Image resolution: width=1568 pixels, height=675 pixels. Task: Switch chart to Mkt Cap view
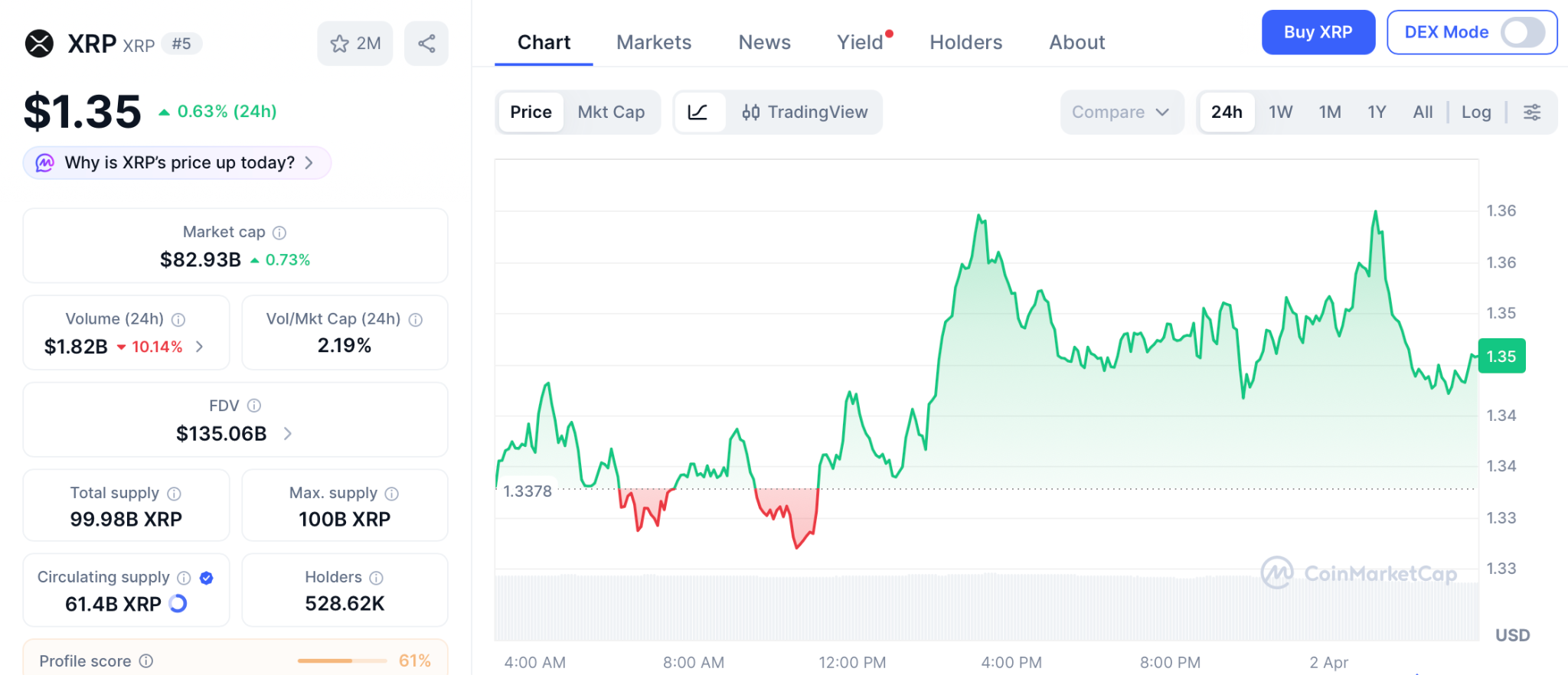(x=611, y=112)
